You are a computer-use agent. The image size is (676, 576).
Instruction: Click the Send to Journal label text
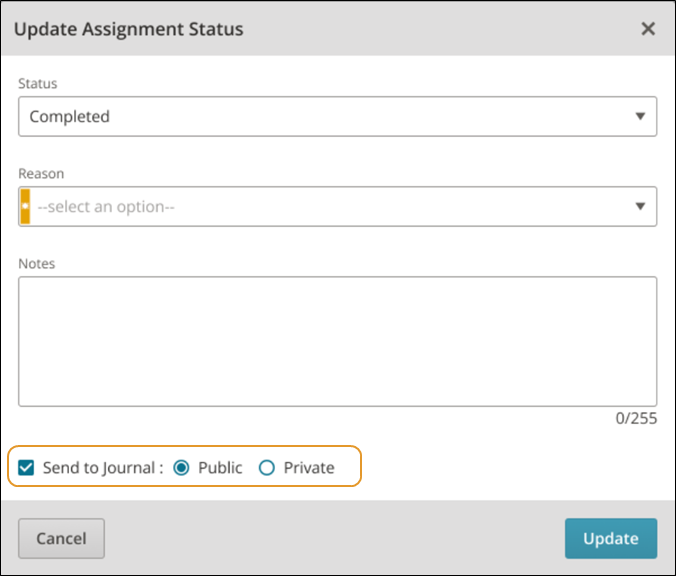pyautogui.click(x=103, y=468)
